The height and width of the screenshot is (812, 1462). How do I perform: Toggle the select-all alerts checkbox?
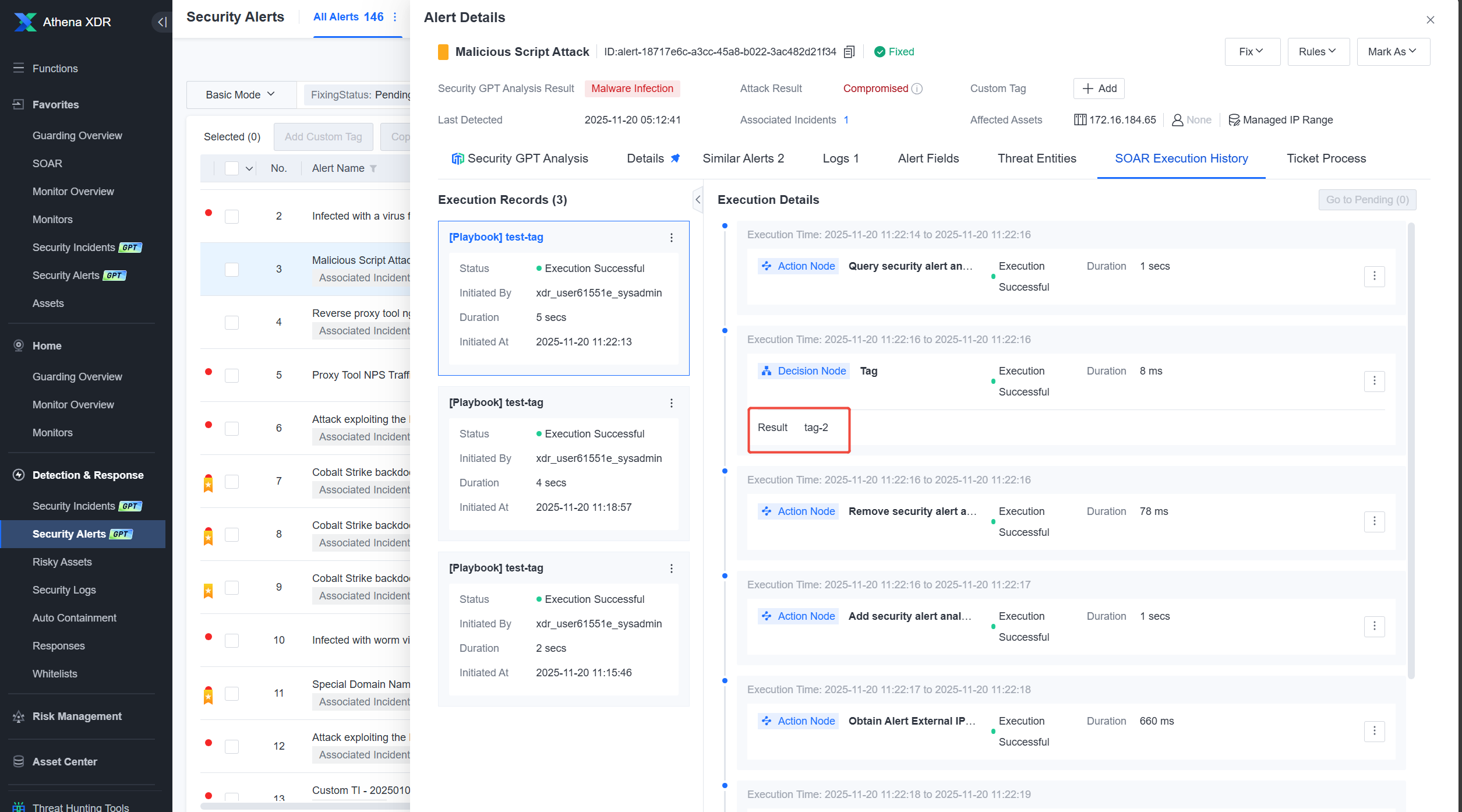(x=232, y=168)
